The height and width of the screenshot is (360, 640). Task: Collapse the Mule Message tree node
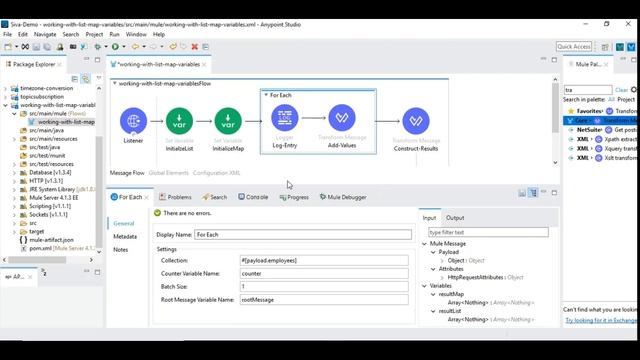pos(424,244)
